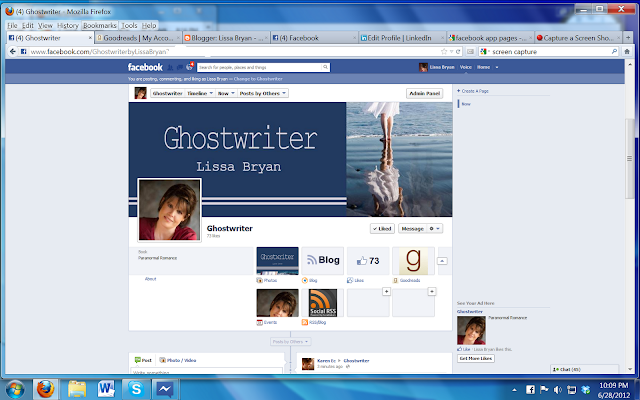Click the Photo / Video camera icon
Viewport: 640px width, 400px height.
162,360
